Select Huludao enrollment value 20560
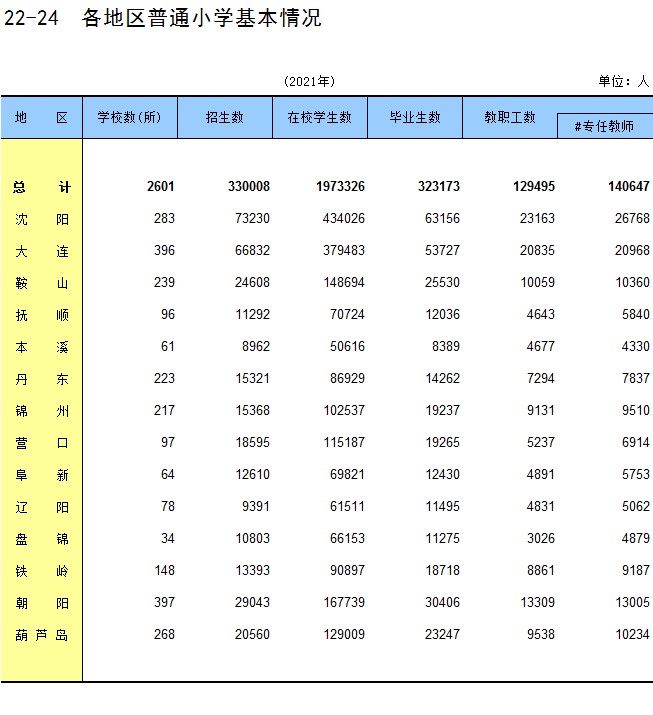 coord(252,634)
